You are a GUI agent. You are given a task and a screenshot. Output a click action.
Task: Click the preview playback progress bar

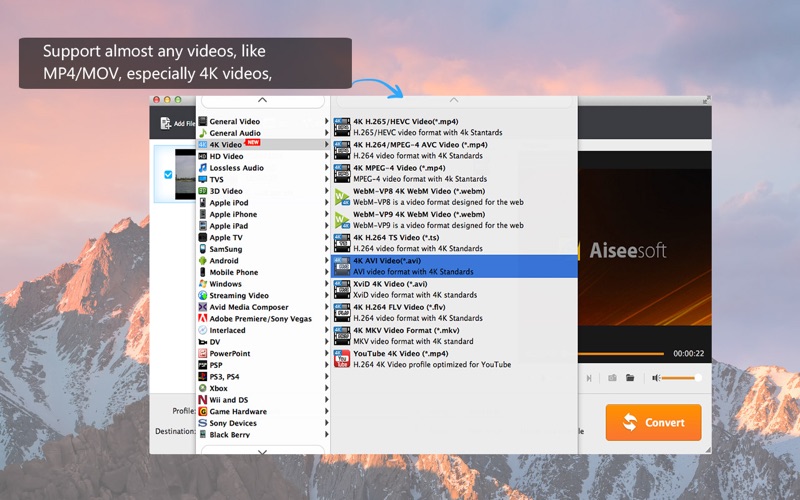click(x=621, y=354)
